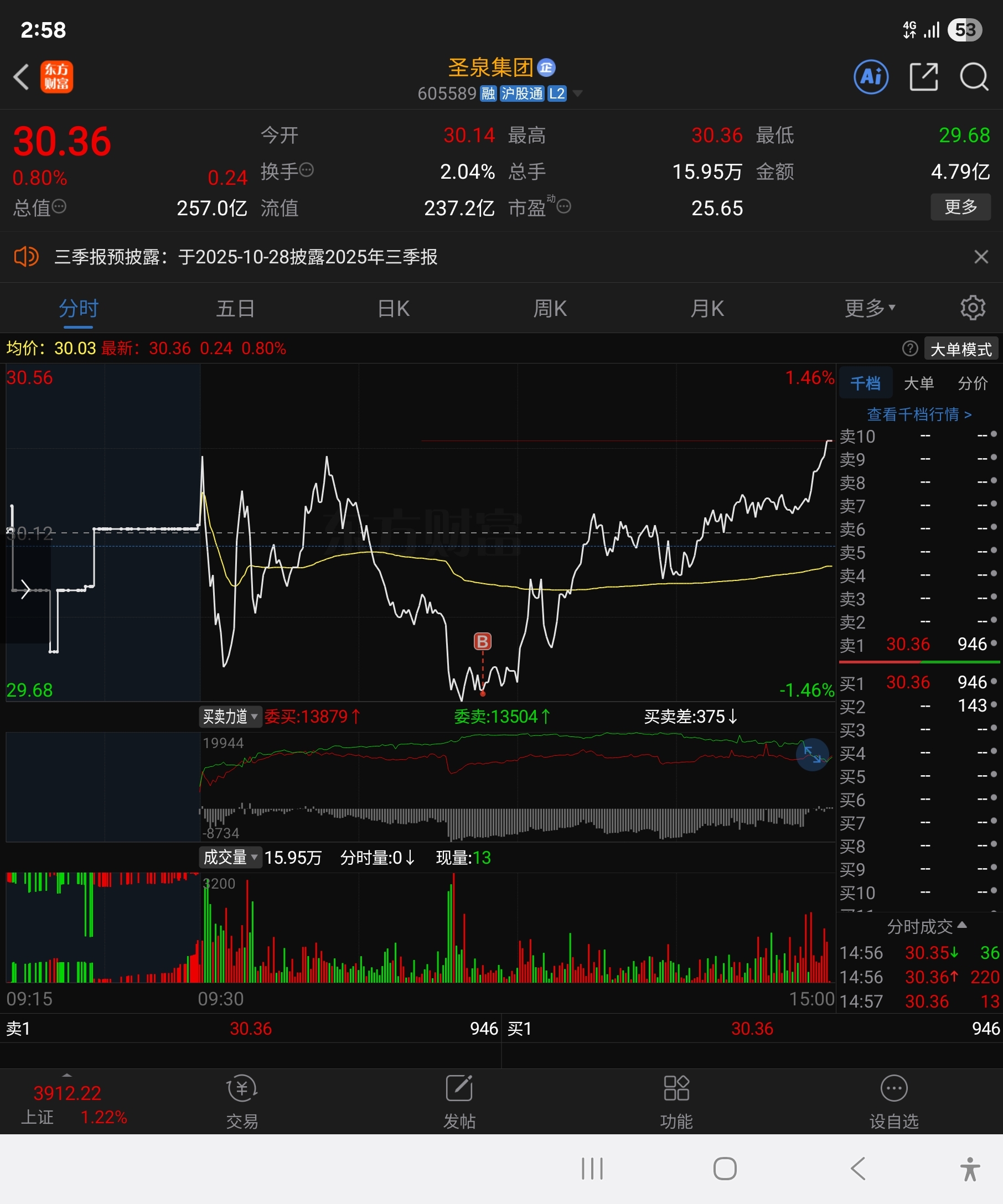Open chart settings gear icon

pyautogui.click(x=973, y=308)
